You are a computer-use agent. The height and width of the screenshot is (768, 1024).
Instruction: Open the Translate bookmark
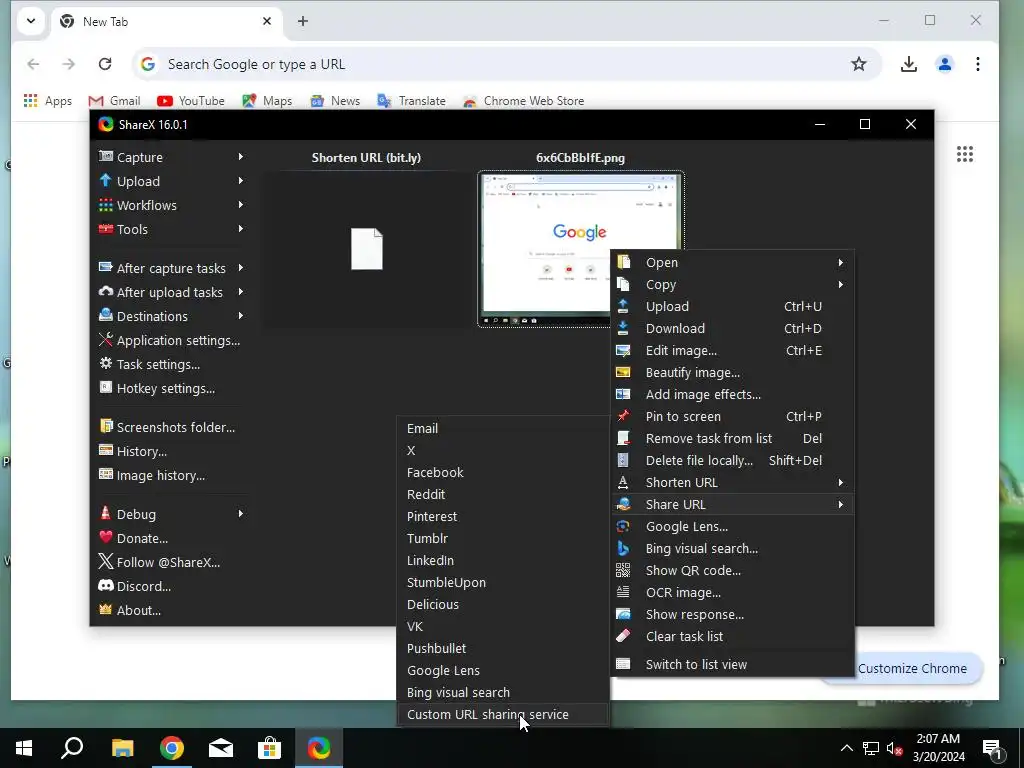411,101
